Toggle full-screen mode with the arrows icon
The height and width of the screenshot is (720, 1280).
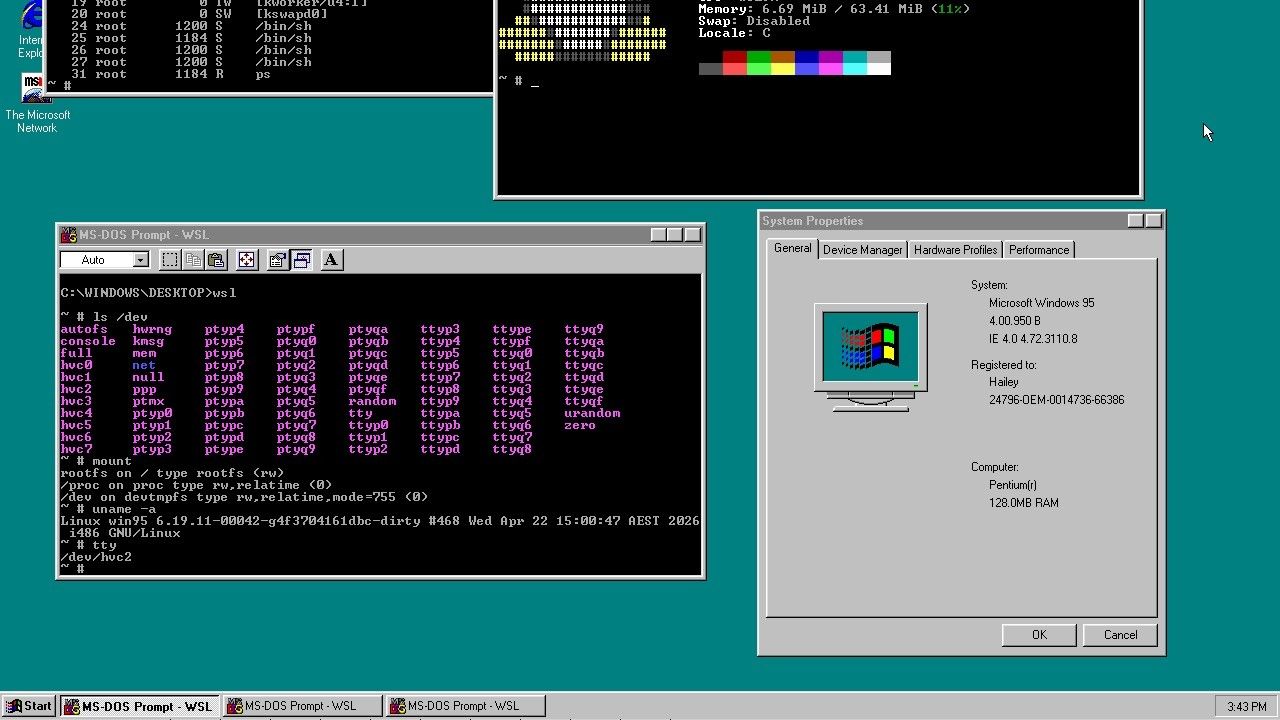(x=246, y=260)
